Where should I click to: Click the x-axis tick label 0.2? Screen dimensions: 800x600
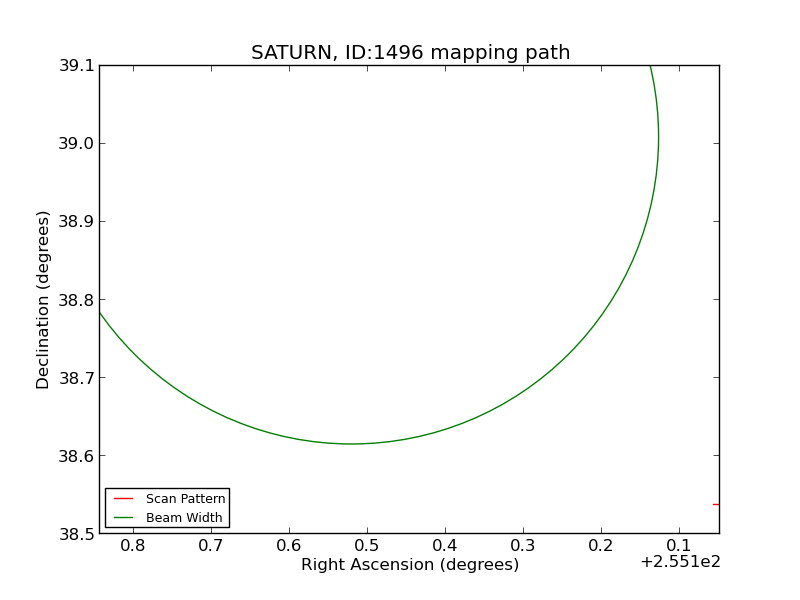pos(601,546)
